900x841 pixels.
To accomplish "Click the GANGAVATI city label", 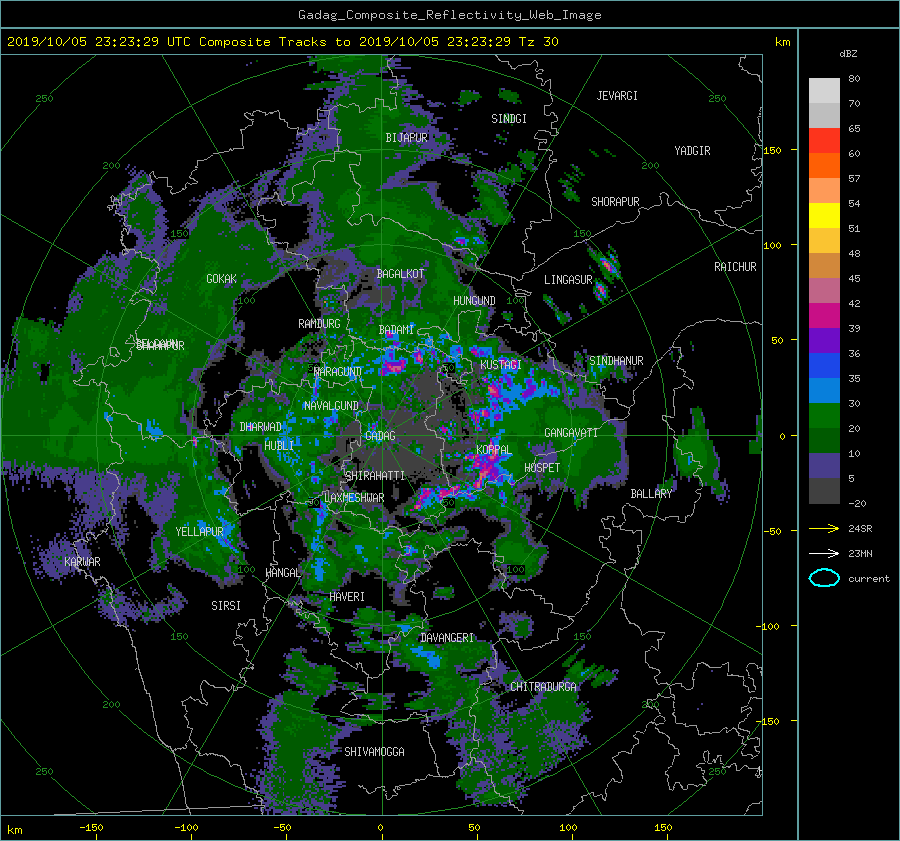I will (x=571, y=433).
